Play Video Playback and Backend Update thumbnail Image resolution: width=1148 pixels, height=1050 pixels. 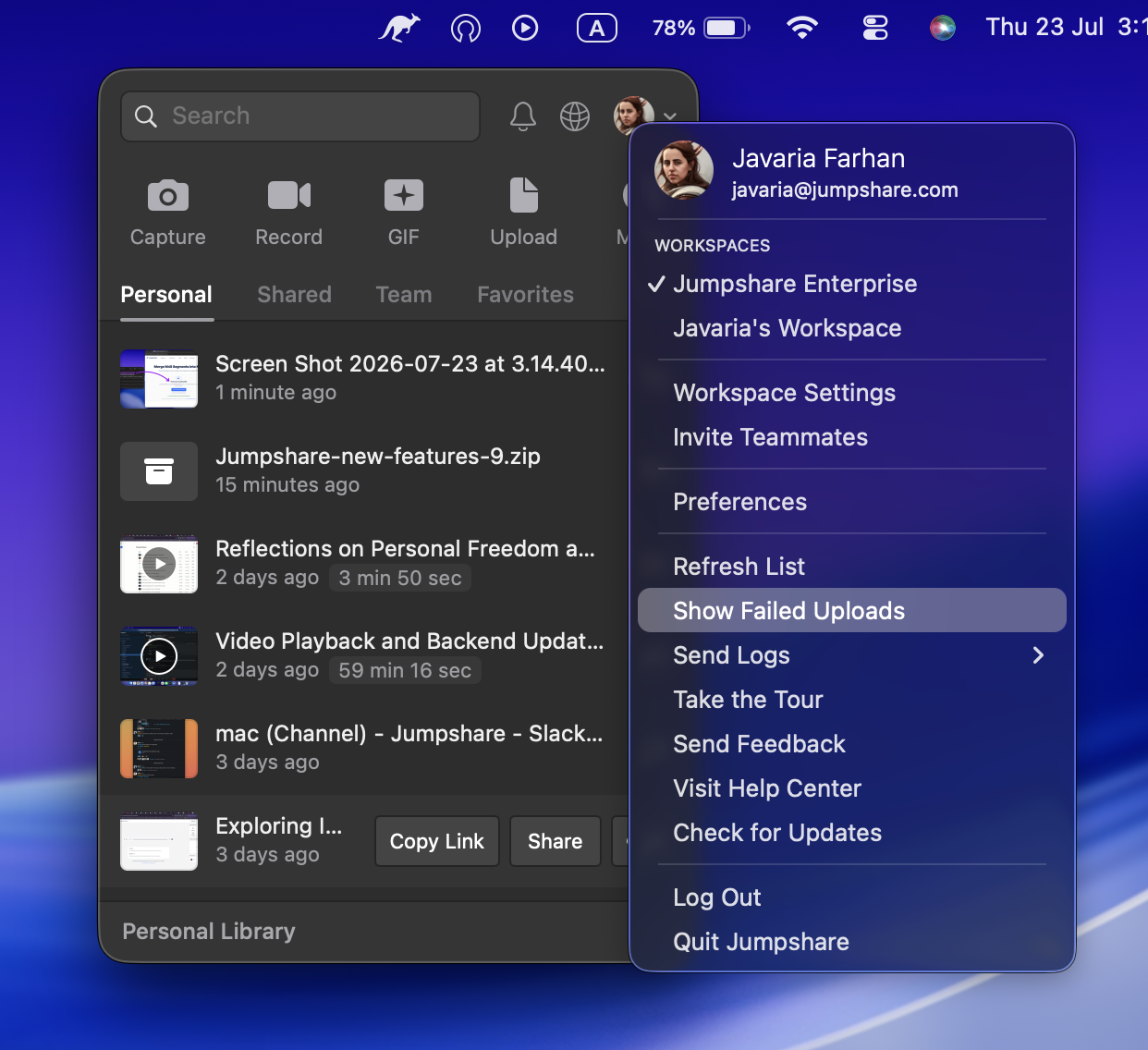tap(159, 656)
